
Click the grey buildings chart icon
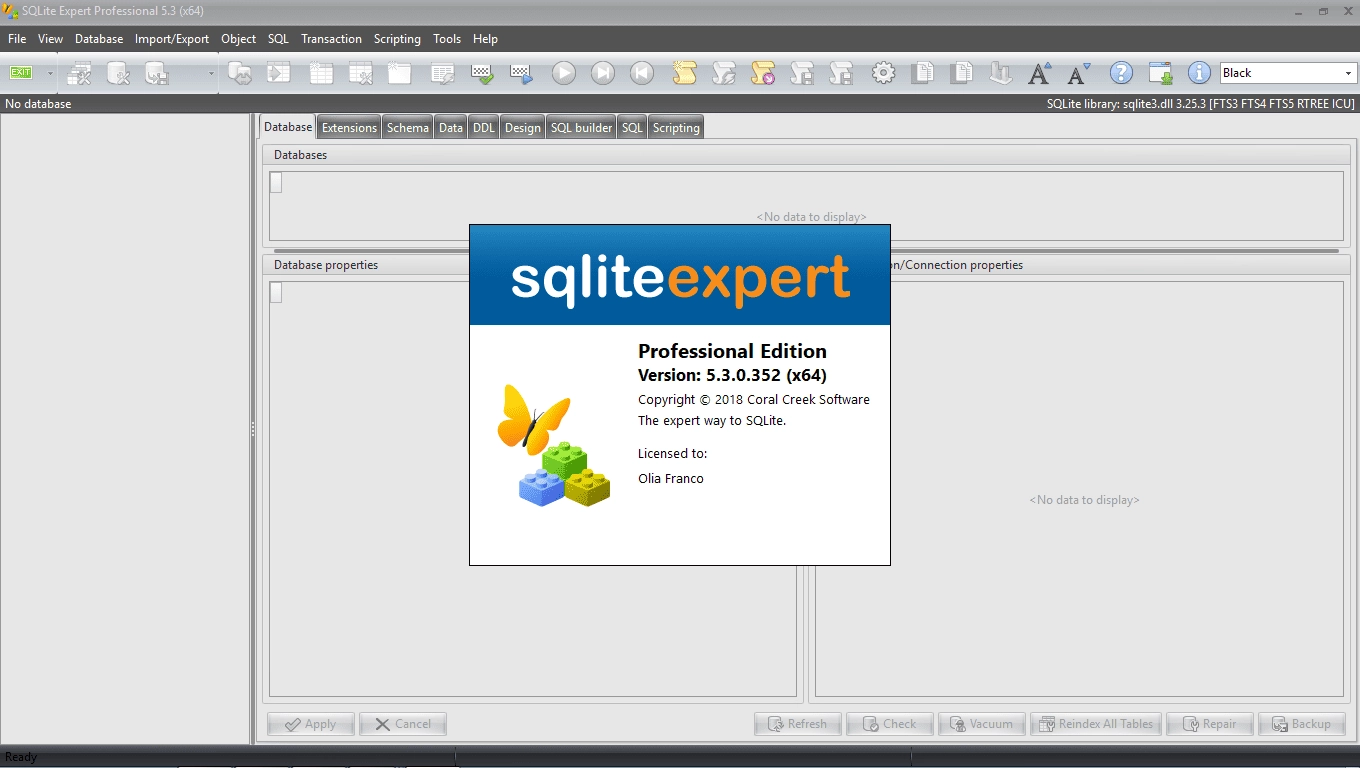point(1001,73)
